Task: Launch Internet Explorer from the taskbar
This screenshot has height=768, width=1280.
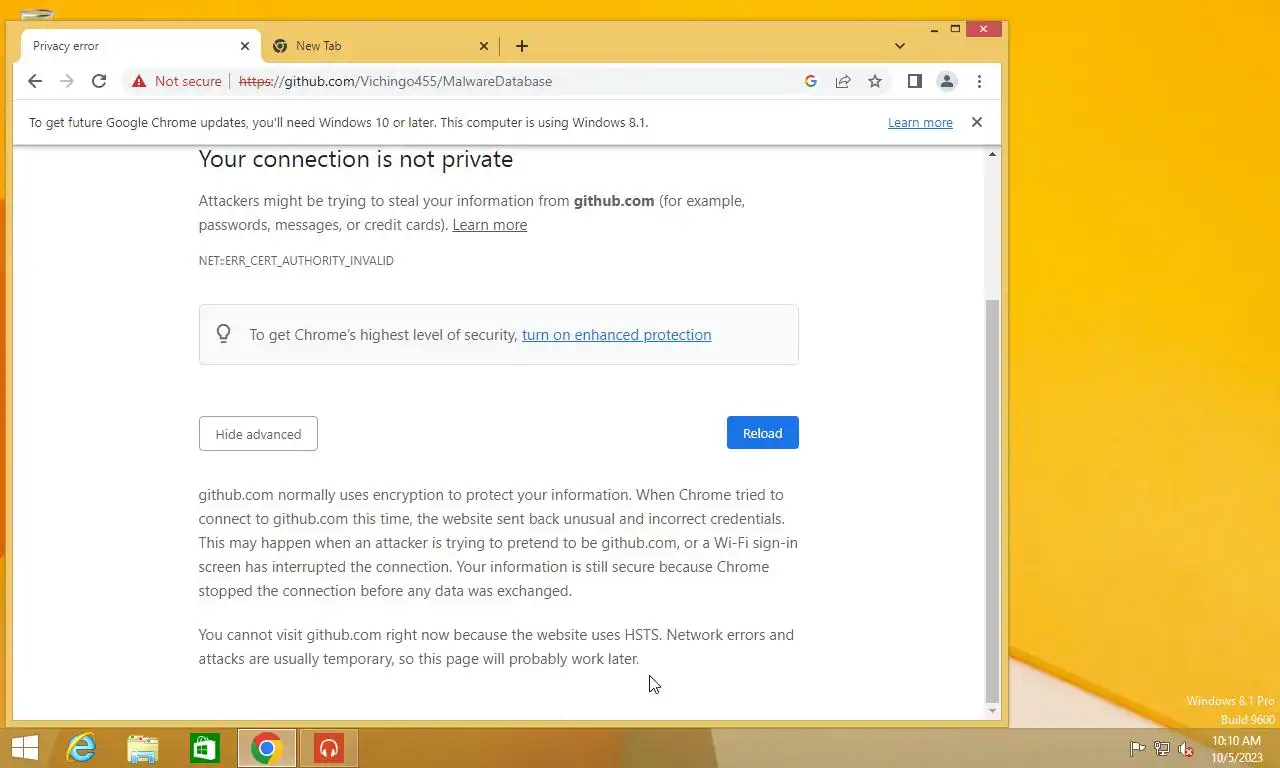Action: point(81,748)
